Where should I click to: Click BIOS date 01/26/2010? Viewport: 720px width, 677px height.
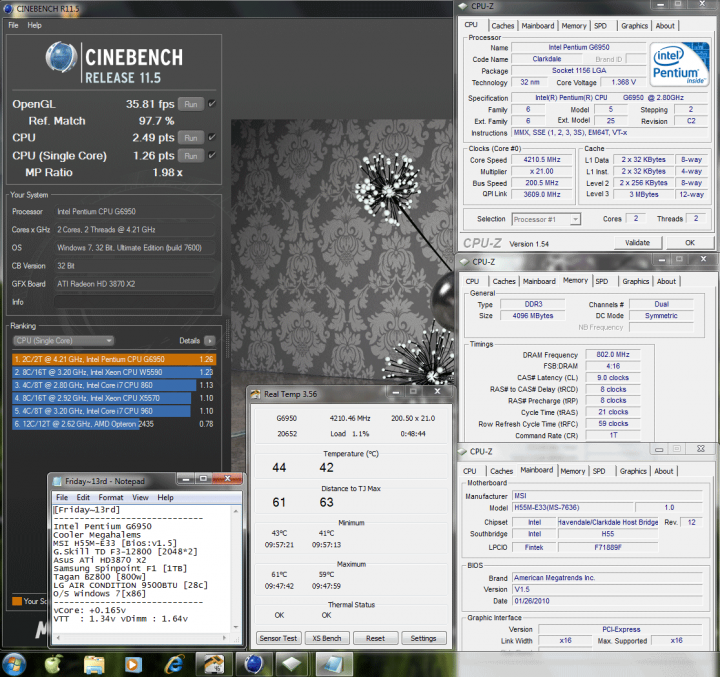[607, 601]
